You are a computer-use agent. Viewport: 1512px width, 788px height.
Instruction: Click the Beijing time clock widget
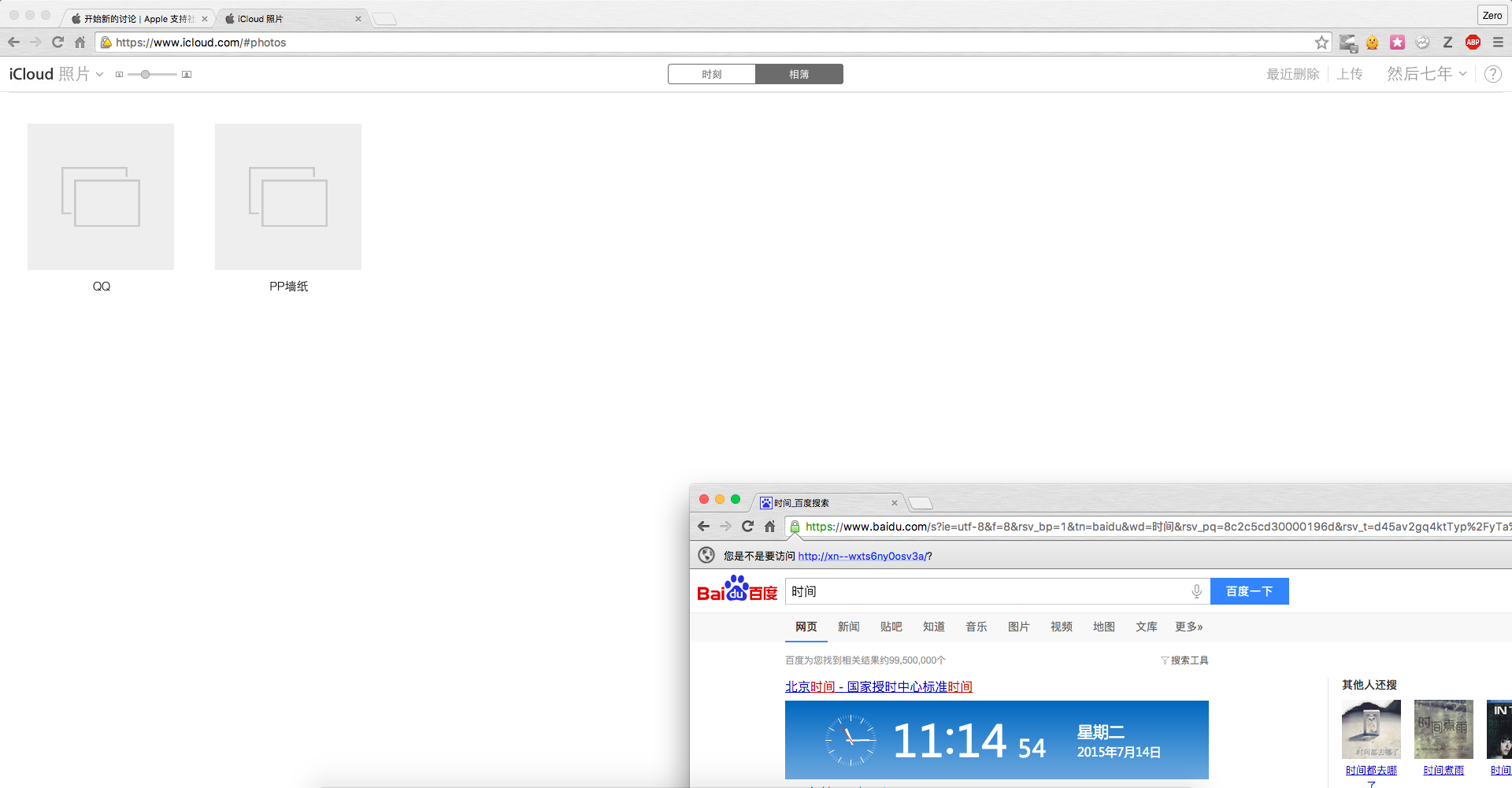[996, 740]
